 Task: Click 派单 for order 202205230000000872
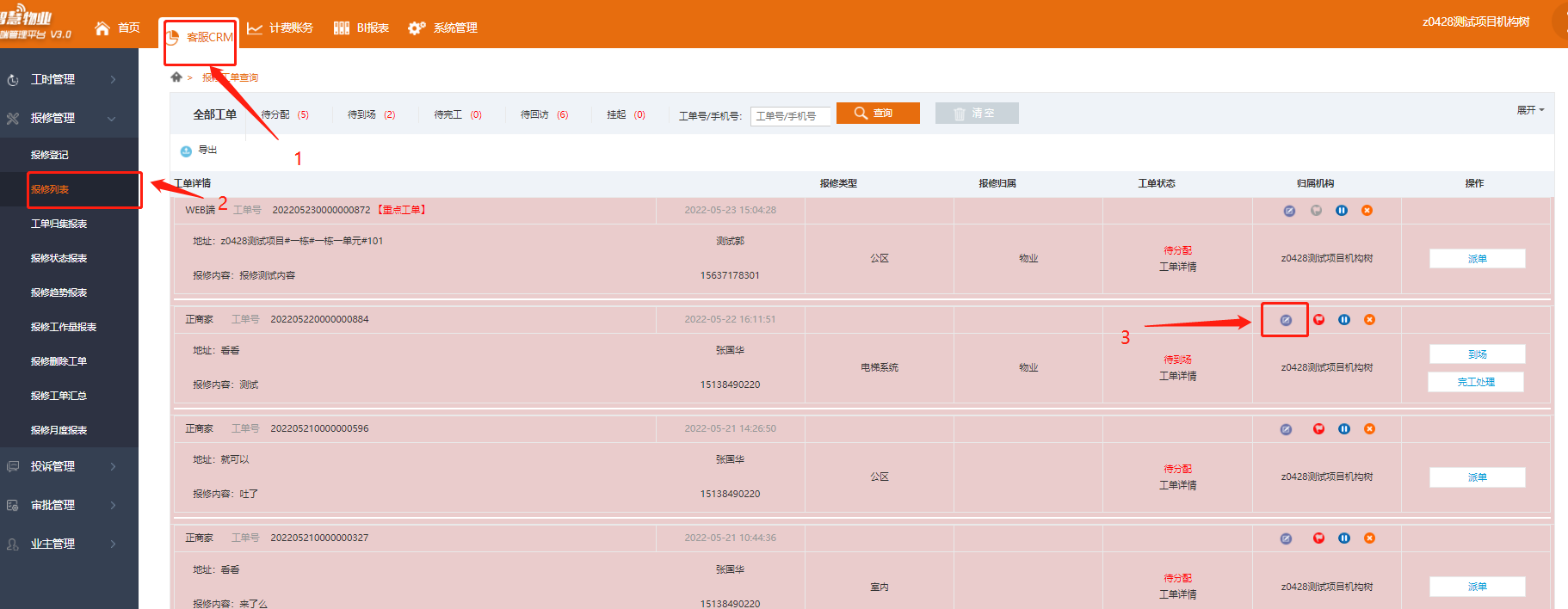tap(1478, 259)
